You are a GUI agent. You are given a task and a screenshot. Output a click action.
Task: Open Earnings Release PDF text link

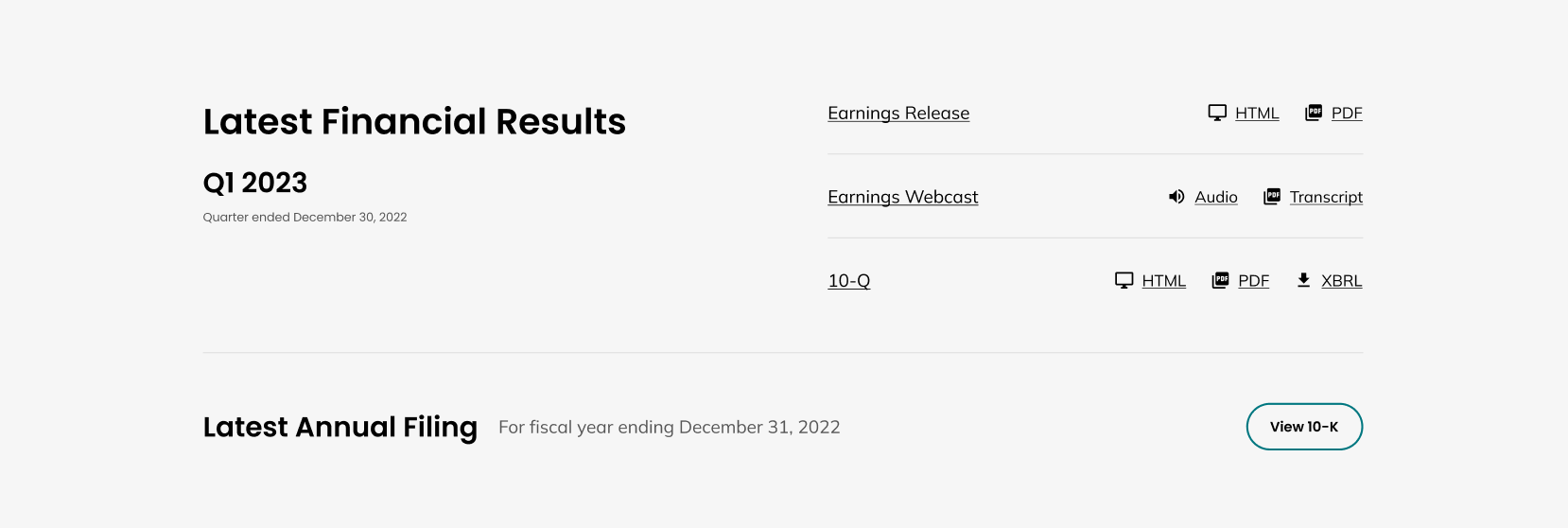click(x=1347, y=114)
